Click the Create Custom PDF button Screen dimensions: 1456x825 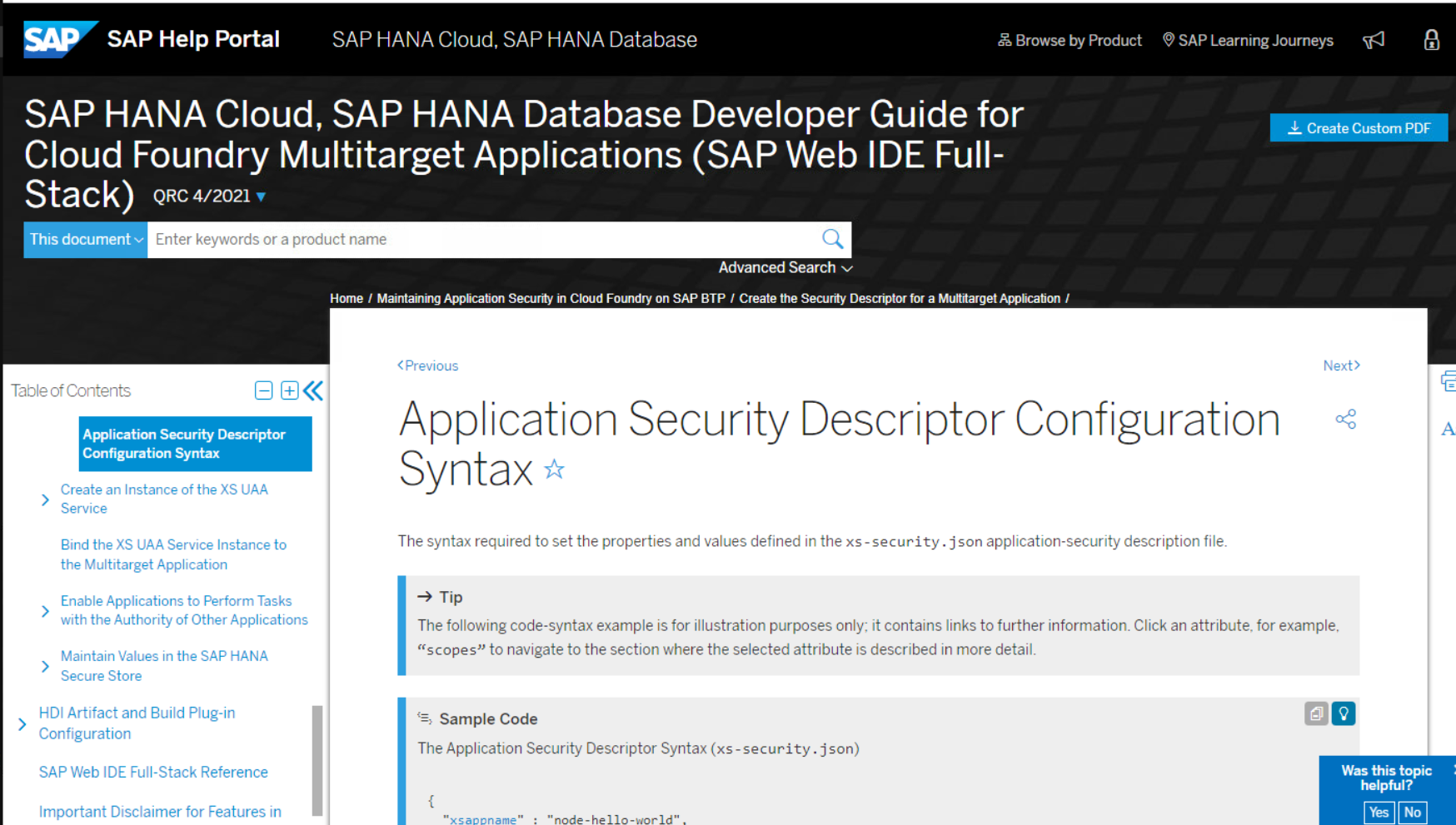point(1359,128)
